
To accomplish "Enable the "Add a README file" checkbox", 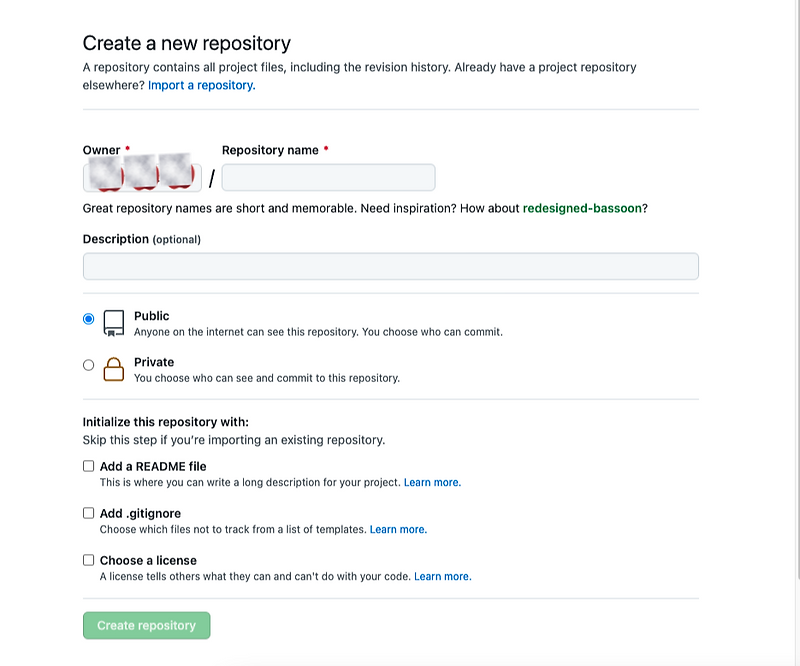I will [x=89, y=465].
